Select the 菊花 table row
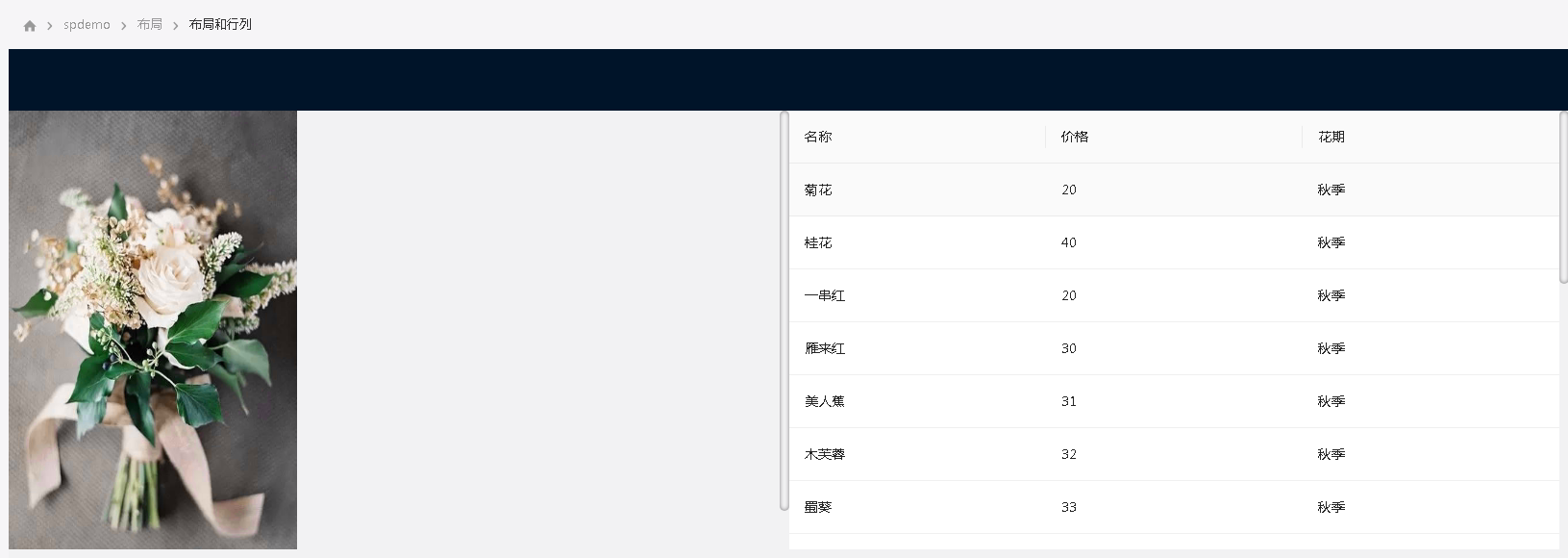 tap(1174, 190)
